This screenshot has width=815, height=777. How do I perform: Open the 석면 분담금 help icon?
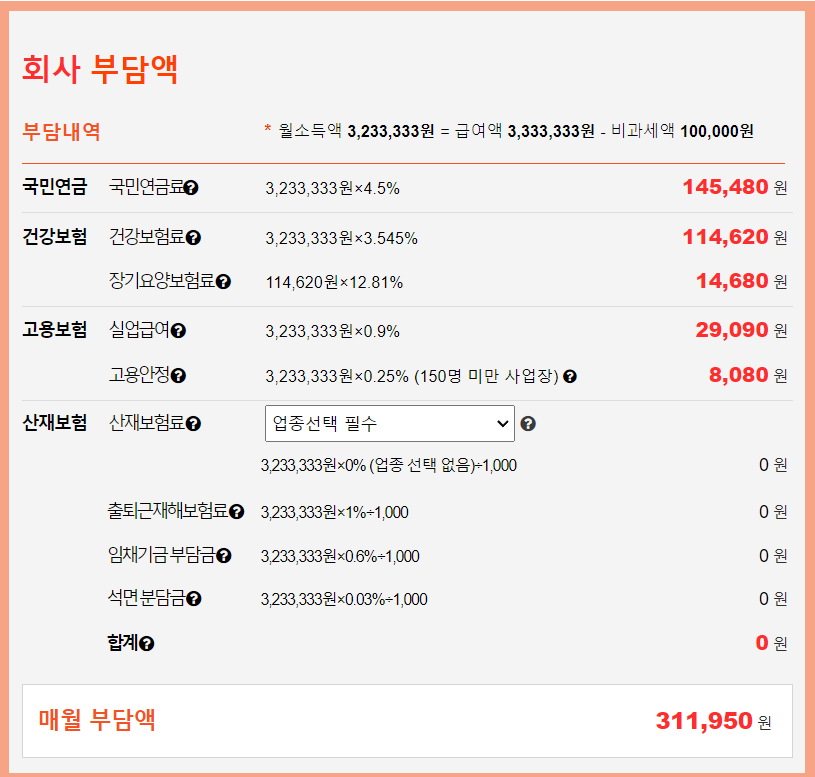point(194,598)
